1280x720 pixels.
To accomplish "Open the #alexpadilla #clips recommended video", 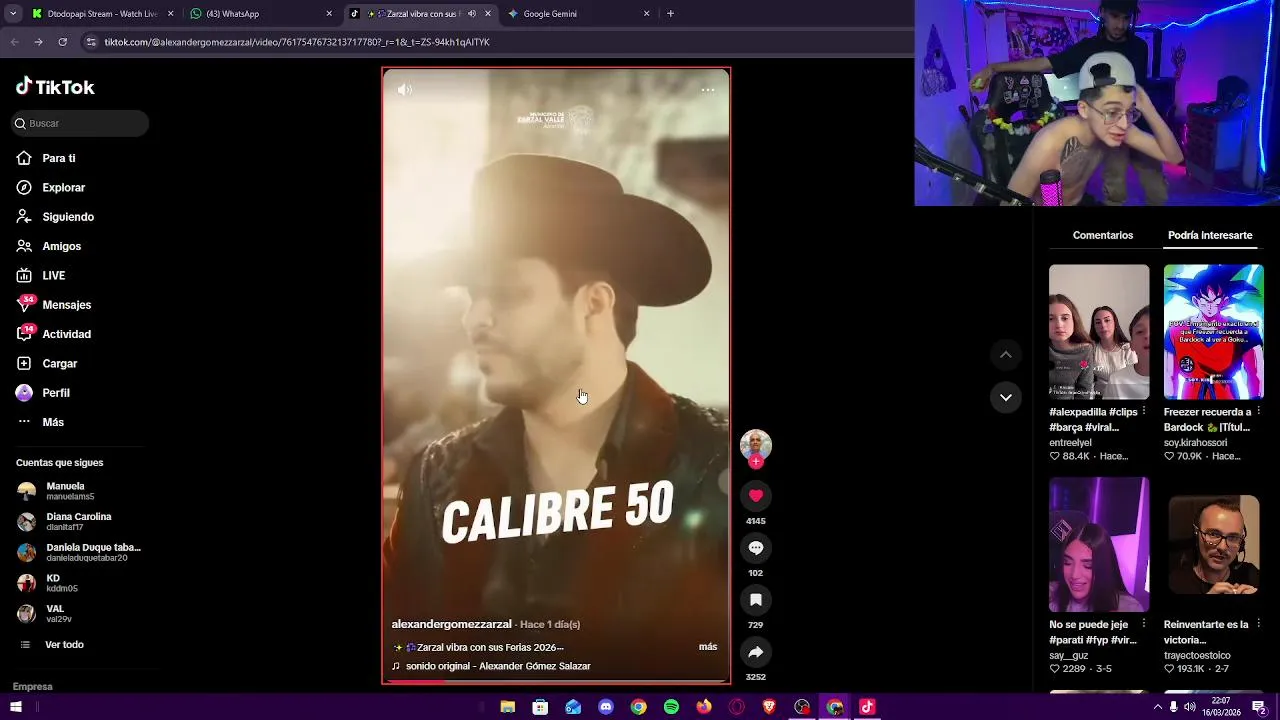I will pos(1099,332).
